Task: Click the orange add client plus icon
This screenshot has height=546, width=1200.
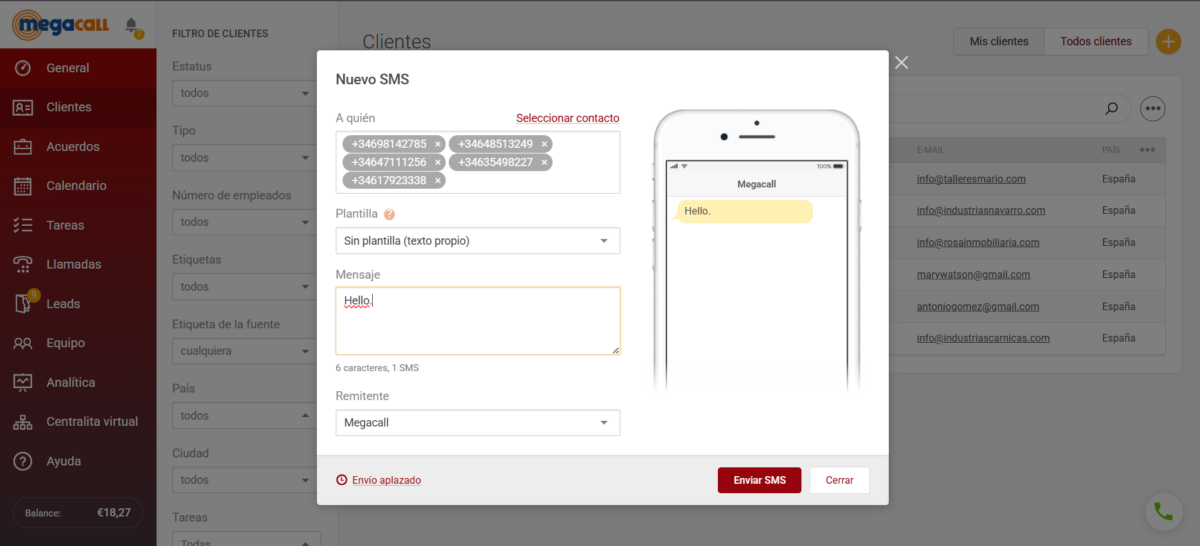Action: (x=1167, y=42)
